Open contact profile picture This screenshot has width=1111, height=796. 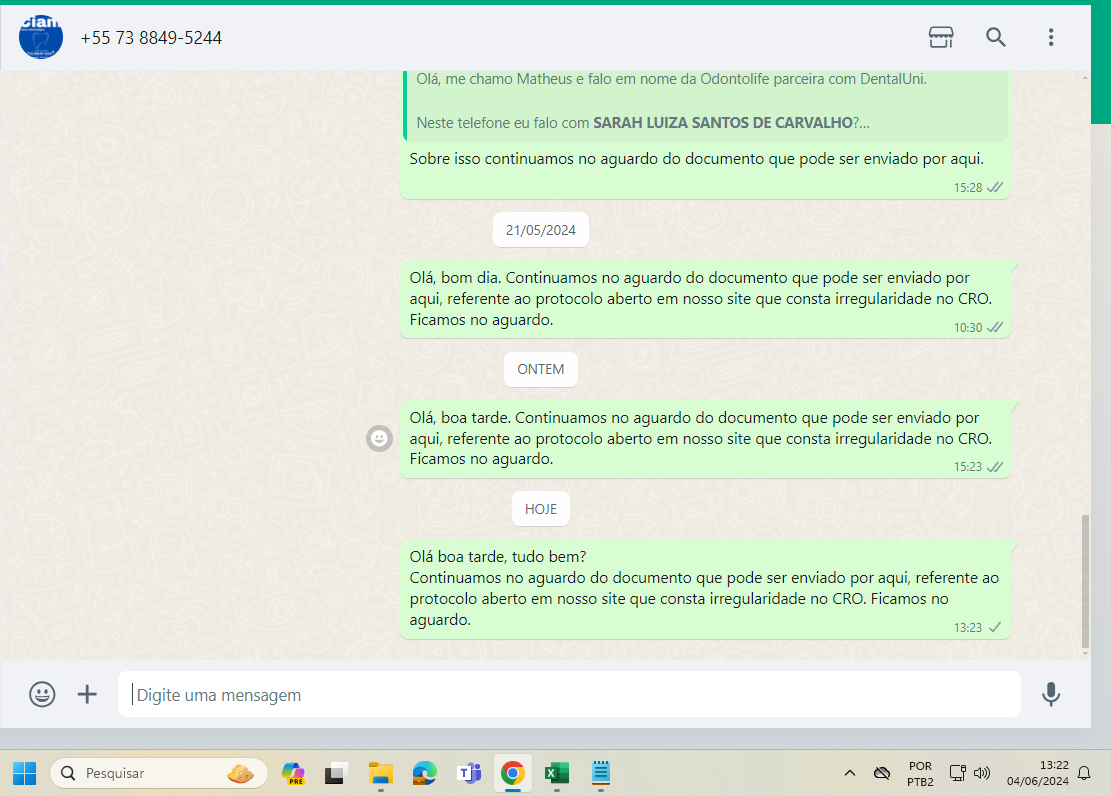click(x=41, y=37)
